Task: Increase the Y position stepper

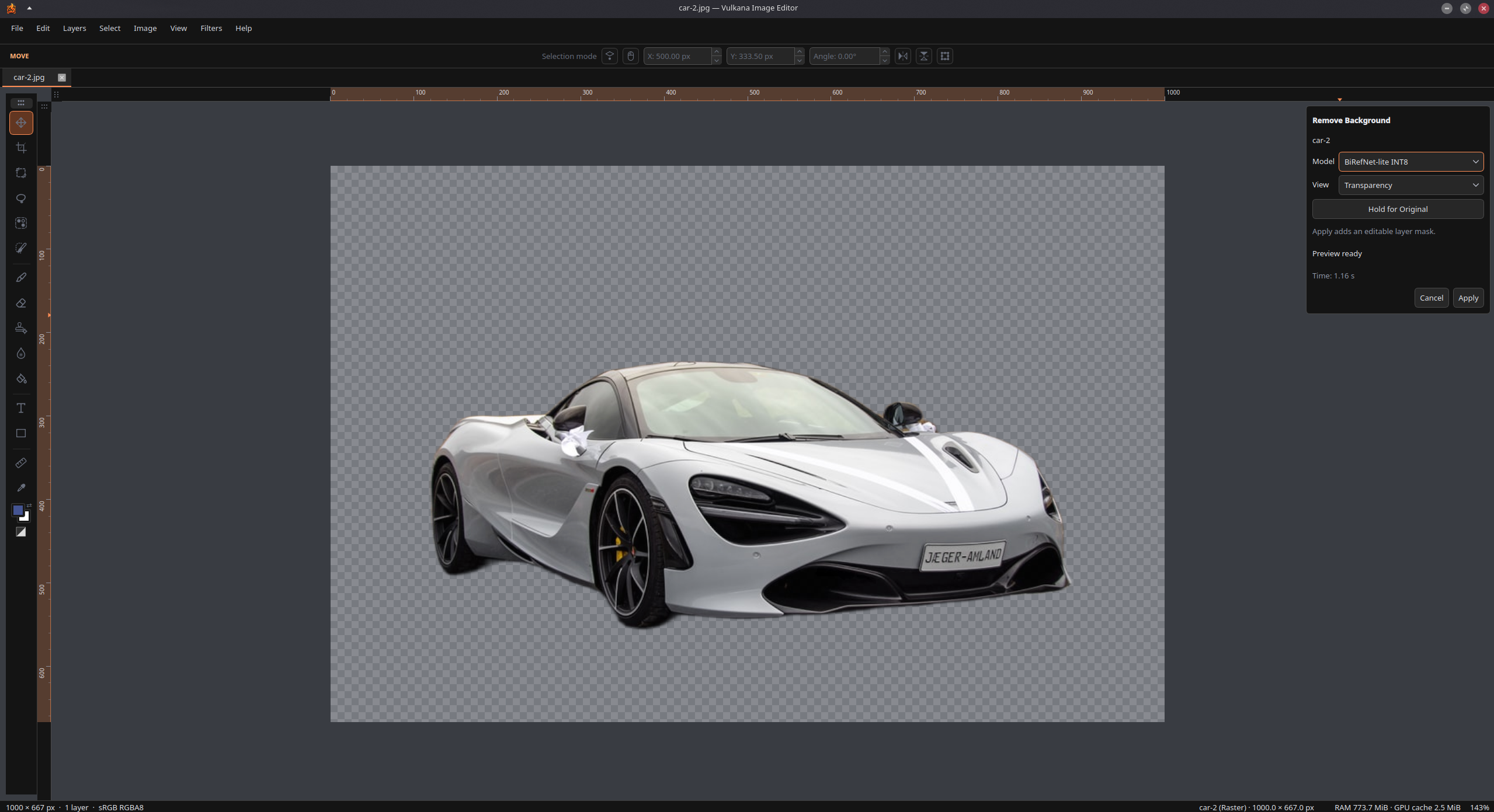Action: (x=800, y=52)
